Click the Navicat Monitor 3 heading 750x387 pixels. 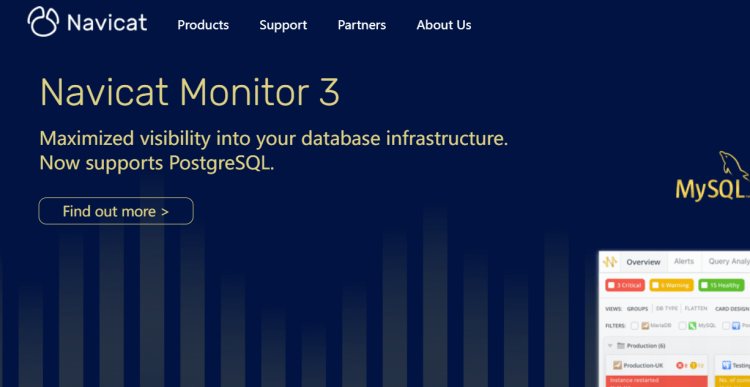coord(189,92)
